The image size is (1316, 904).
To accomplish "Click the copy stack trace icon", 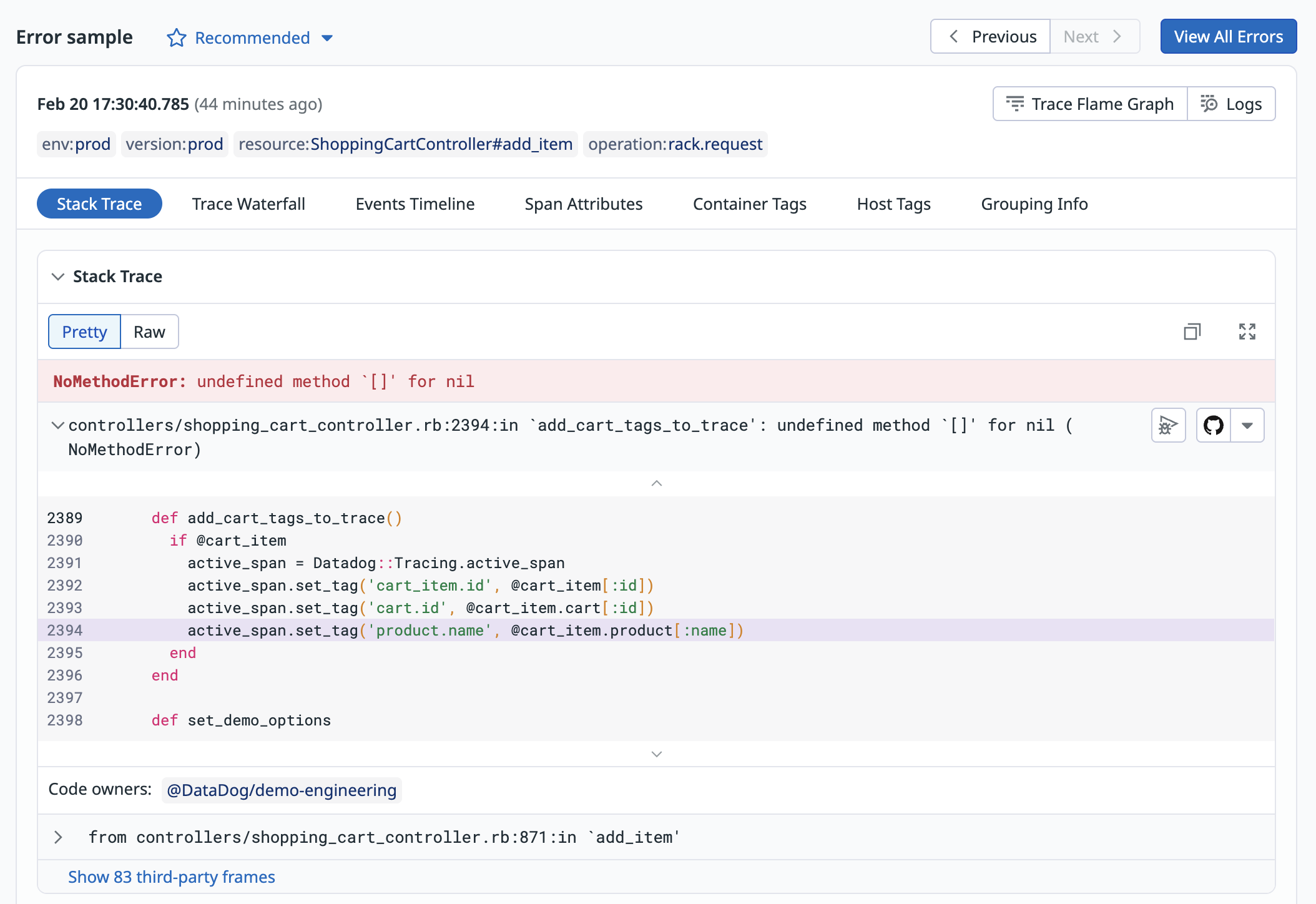I will (x=1192, y=332).
